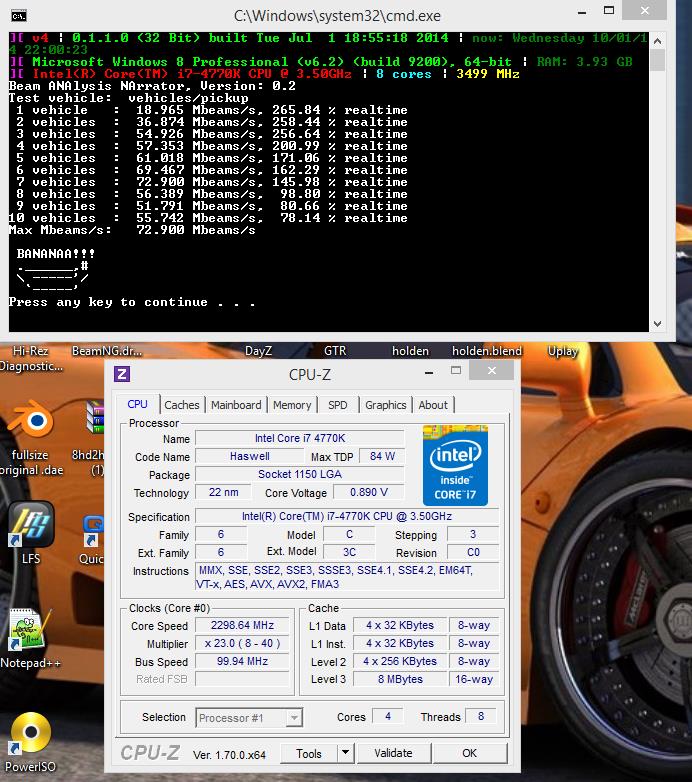This screenshot has height=782, width=692.
Task: Click the Validate button
Action: tap(393, 753)
